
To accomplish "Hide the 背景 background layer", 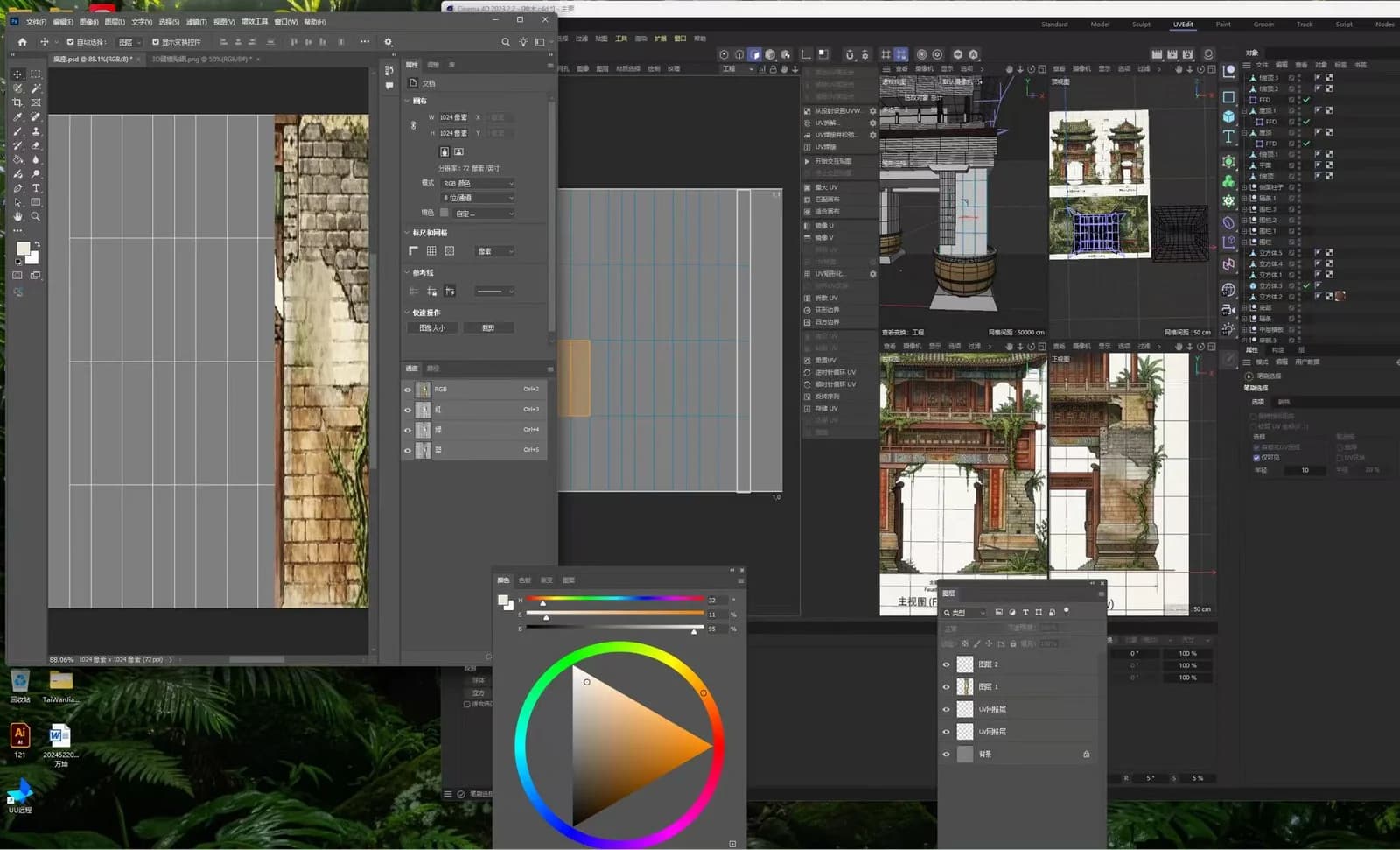I will pos(946,754).
